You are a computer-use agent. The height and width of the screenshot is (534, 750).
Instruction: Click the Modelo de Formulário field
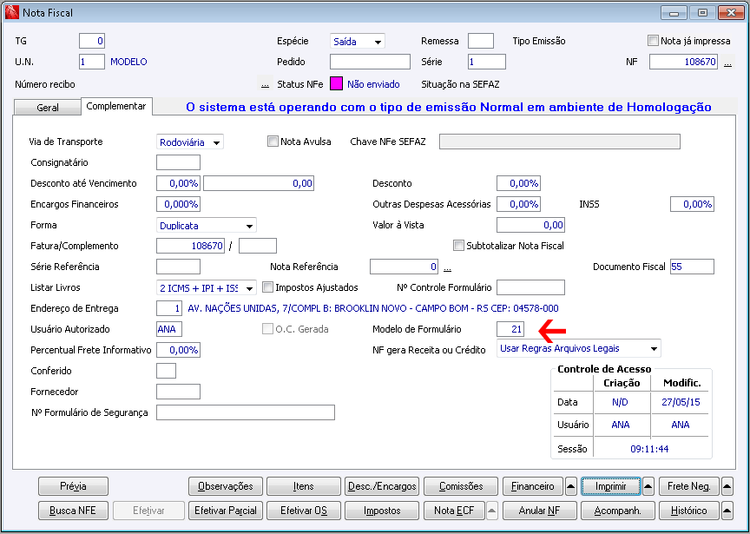tap(510, 329)
